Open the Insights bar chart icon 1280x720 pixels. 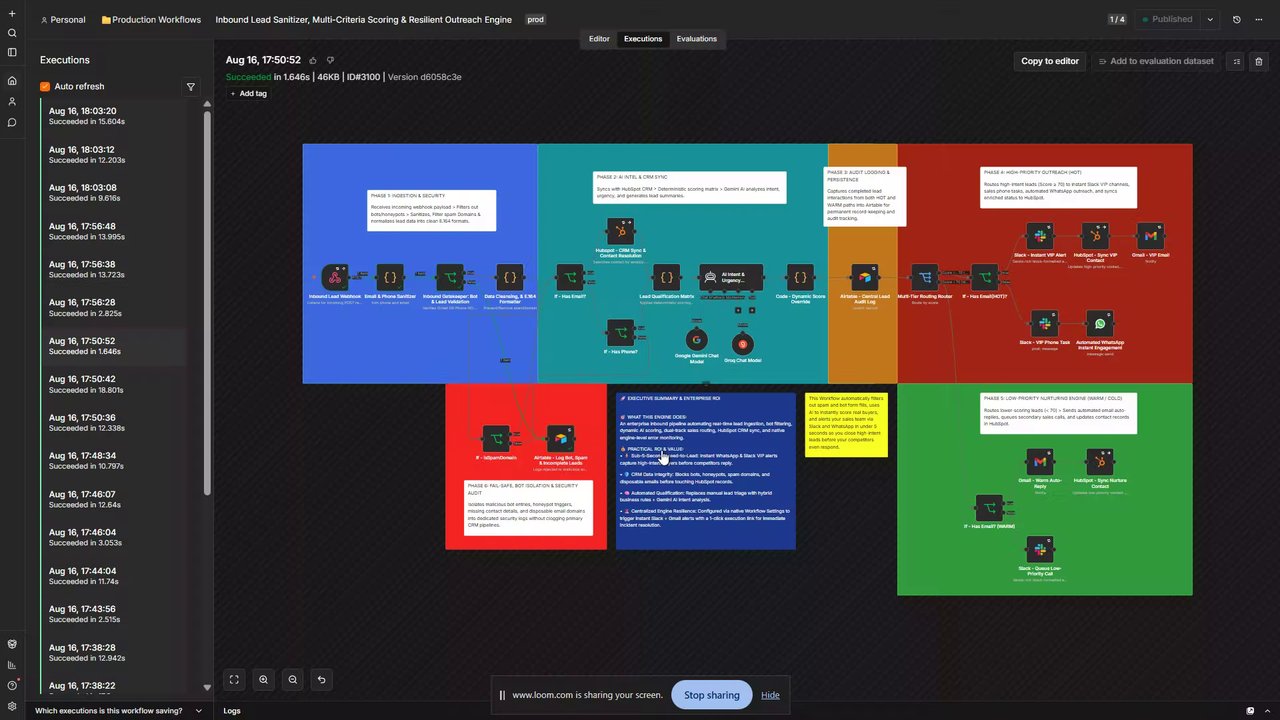[12, 665]
